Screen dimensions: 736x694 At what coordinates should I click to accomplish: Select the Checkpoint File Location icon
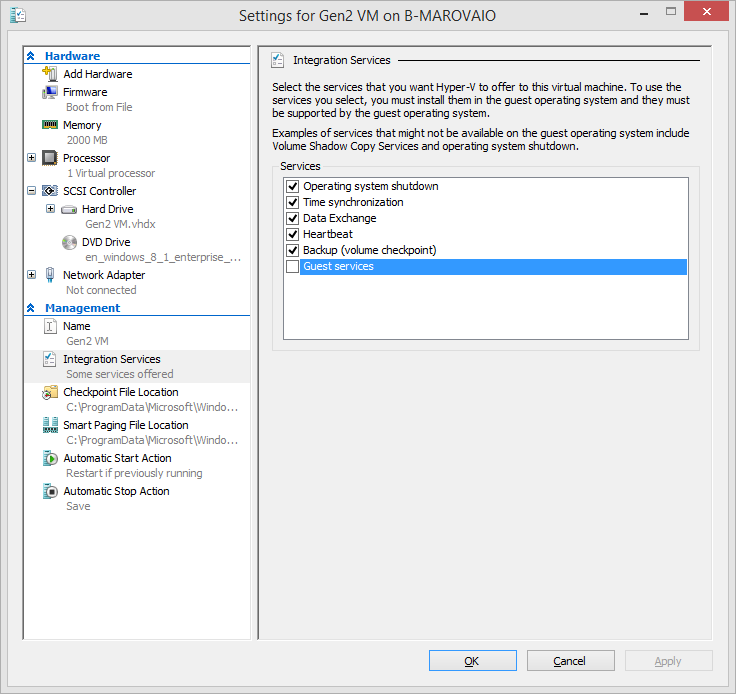(x=50, y=393)
